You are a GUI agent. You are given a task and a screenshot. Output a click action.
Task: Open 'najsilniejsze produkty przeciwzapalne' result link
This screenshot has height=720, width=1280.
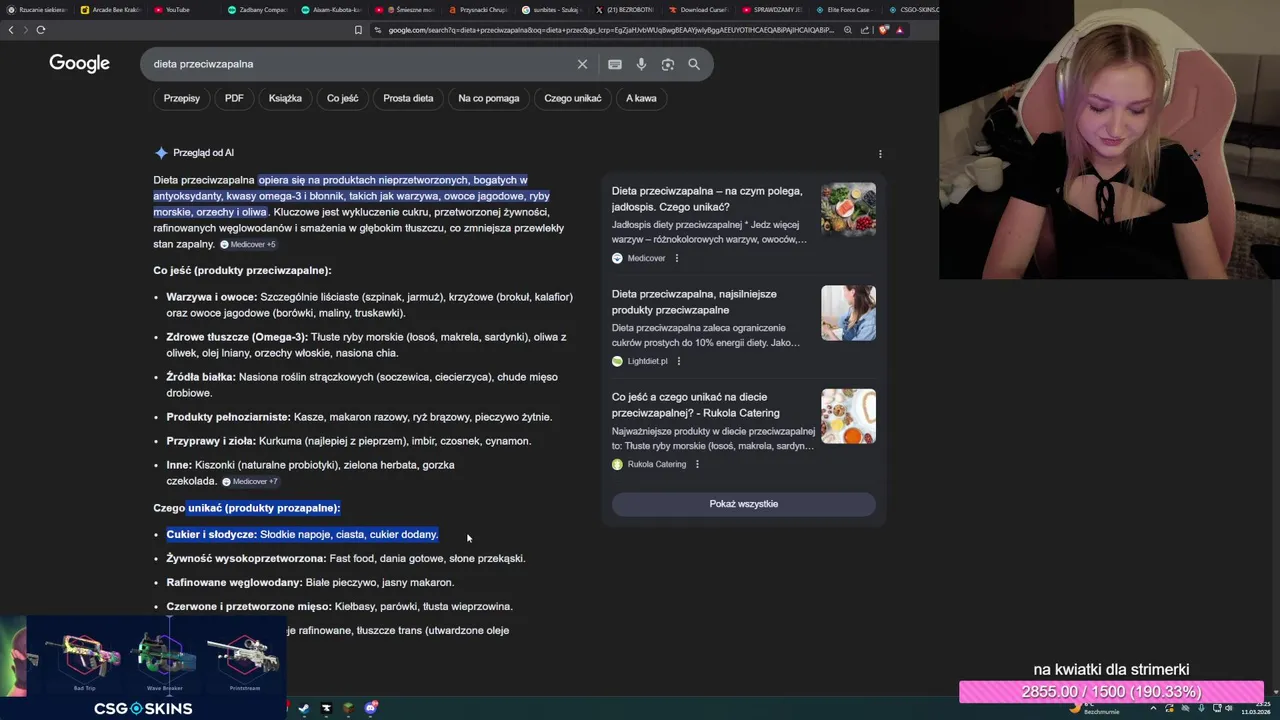click(694, 302)
